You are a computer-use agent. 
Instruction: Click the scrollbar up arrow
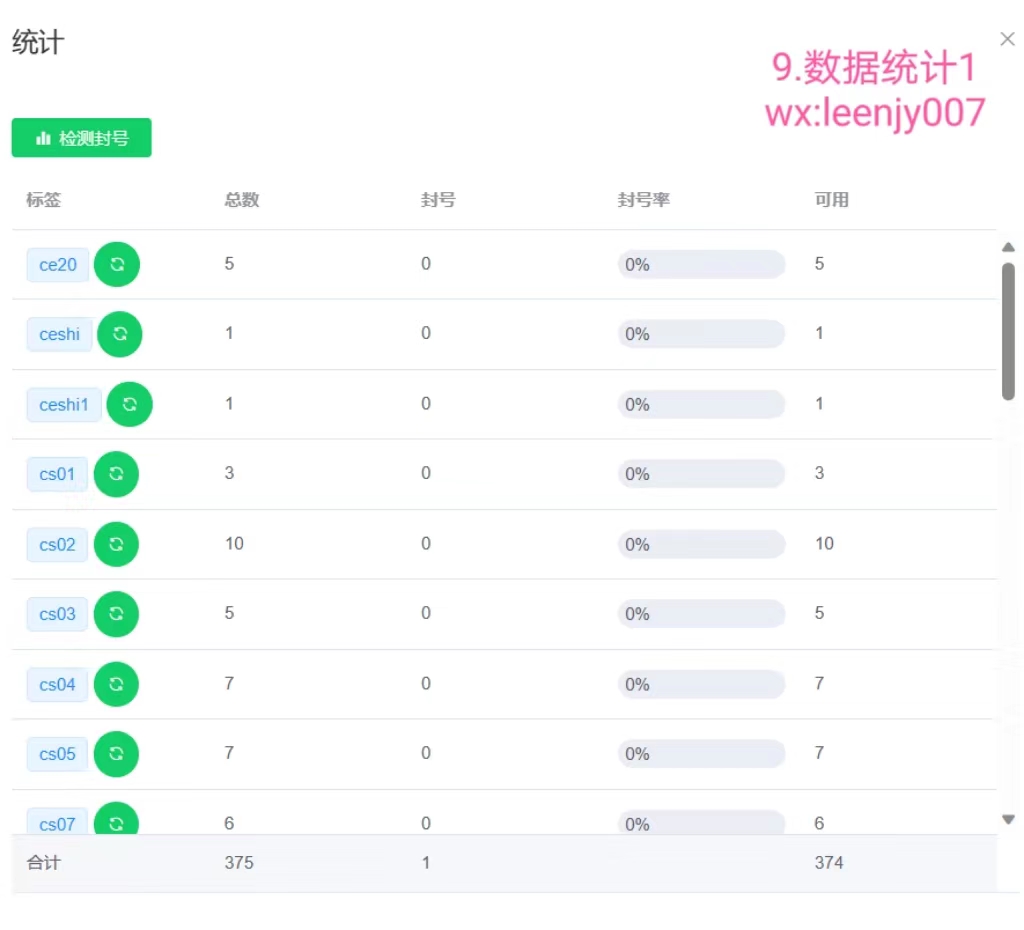tap(1008, 247)
